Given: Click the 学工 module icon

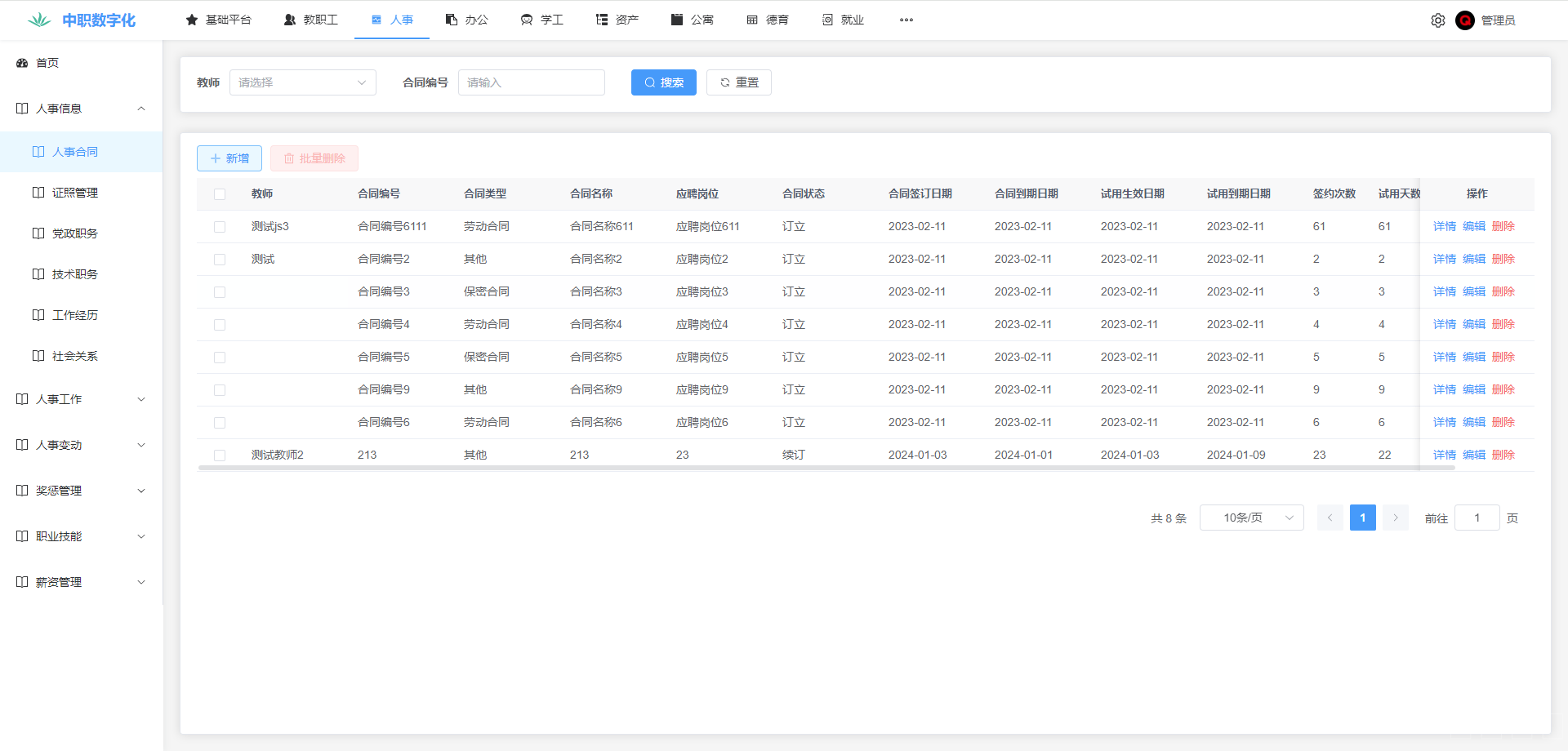Looking at the screenshot, I should tap(527, 20).
